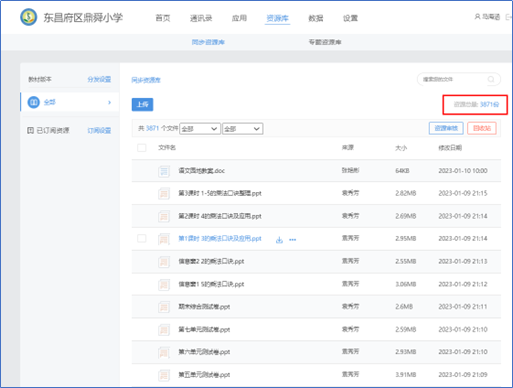Click the ppt icon of the 3.91MB file
Image resolution: width=513 pixels, height=388 pixels.
click(x=164, y=375)
